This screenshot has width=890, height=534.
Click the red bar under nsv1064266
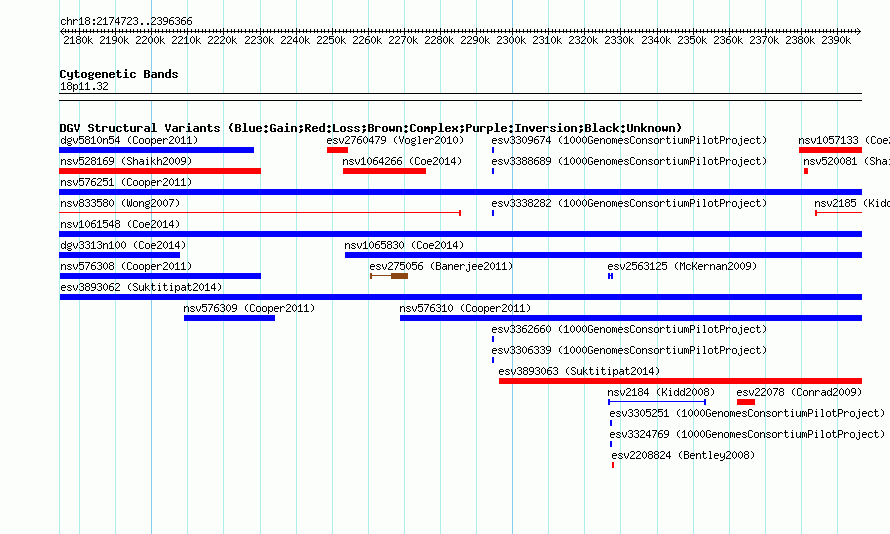(x=384, y=171)
